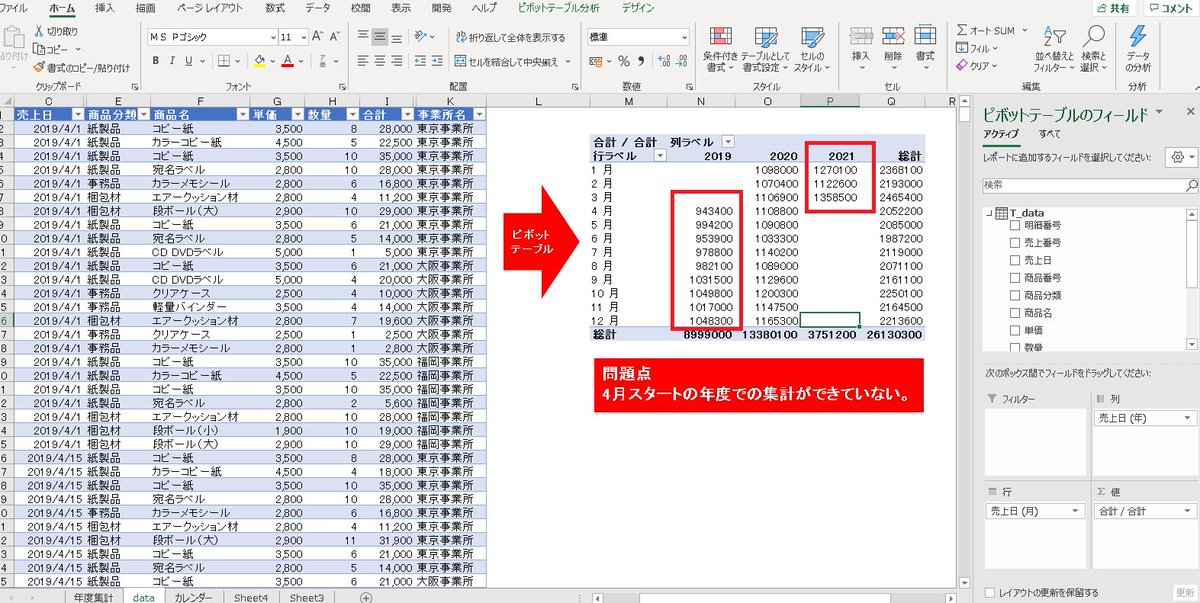Enable レイアウトの更新を保留する checkbox
The height and width of the screenshot is (603, 1200).
tap(990, 592)
